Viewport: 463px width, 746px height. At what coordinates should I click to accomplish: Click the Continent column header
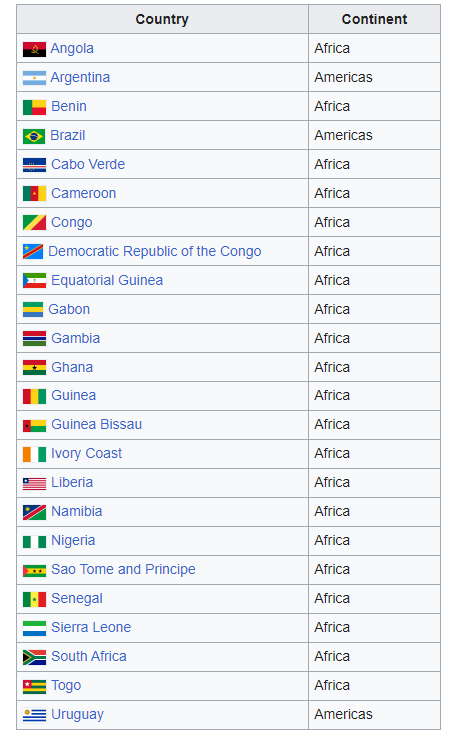coord(374,20)
